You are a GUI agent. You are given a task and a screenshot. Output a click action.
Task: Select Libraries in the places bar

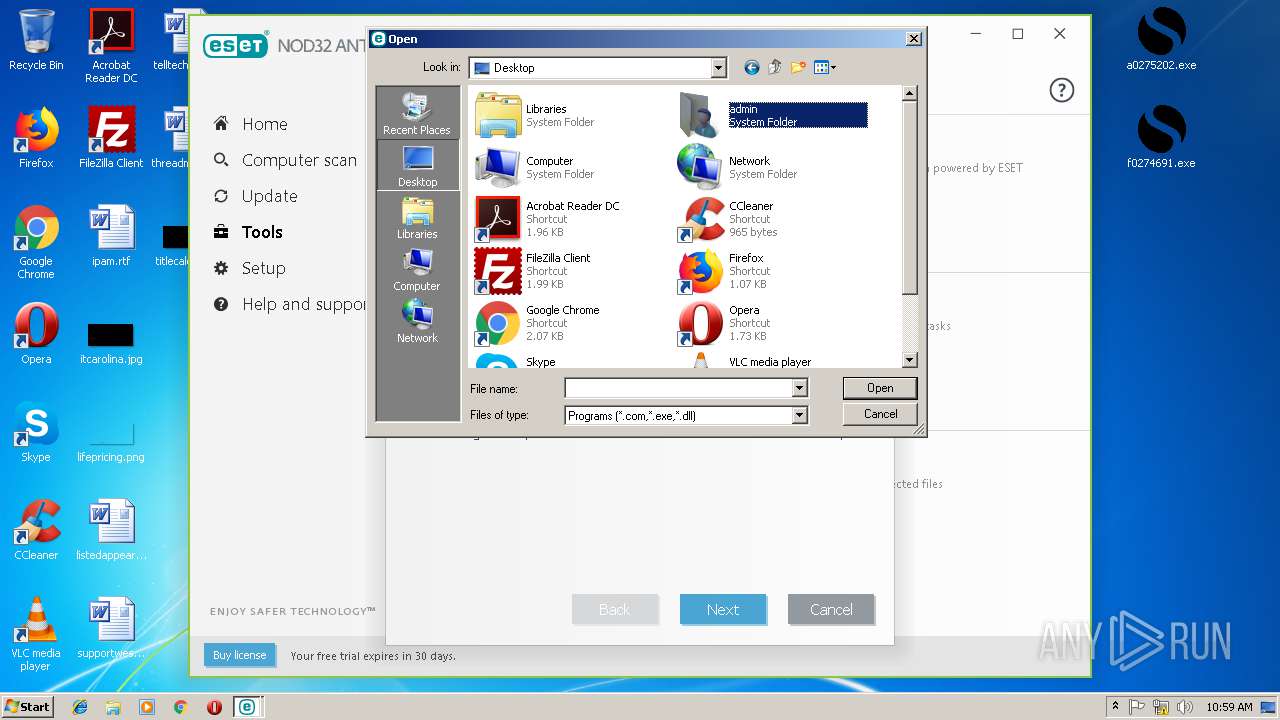tap(417, 218)
